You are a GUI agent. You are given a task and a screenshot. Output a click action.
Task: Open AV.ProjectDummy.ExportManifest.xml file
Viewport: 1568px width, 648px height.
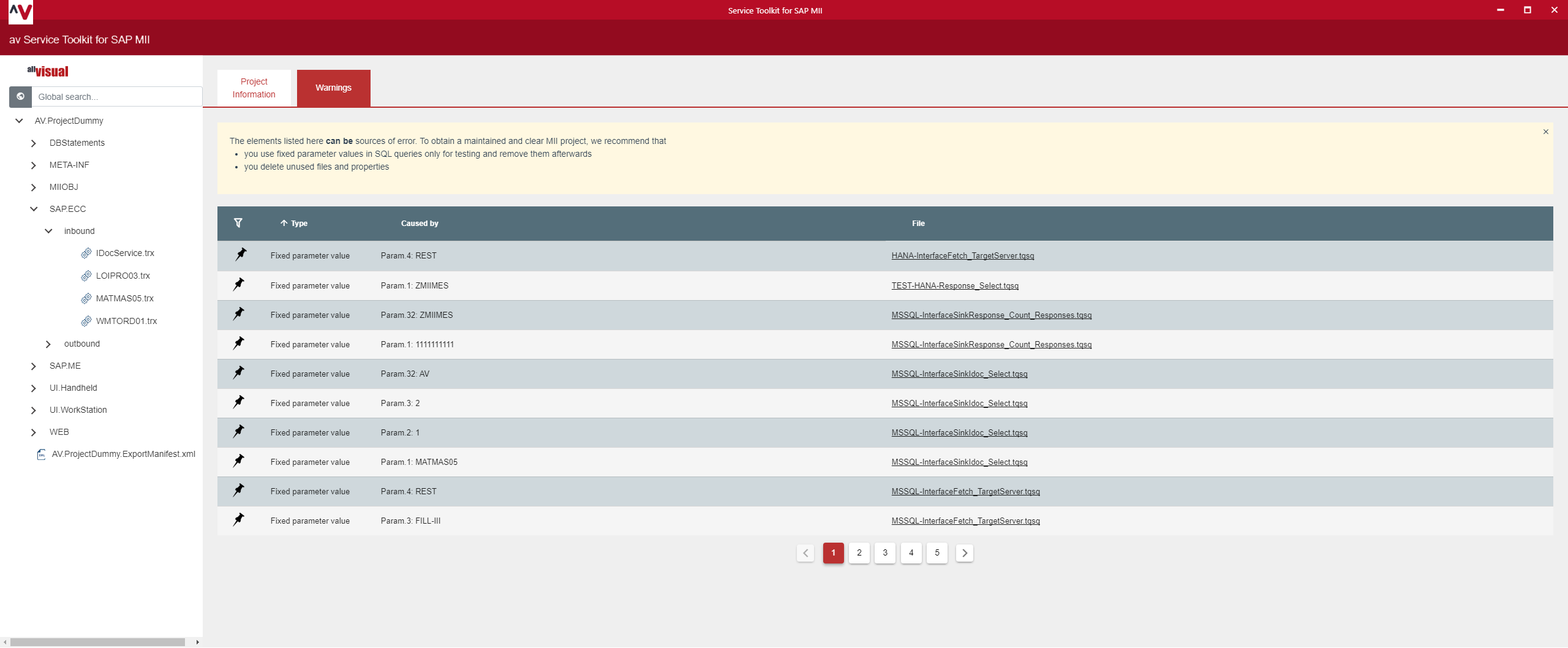coord(123,454)
